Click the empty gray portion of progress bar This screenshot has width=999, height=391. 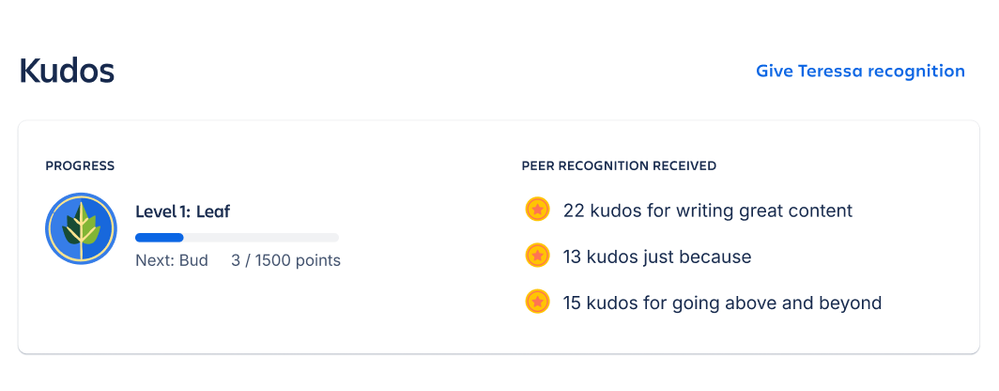(261, 238)
